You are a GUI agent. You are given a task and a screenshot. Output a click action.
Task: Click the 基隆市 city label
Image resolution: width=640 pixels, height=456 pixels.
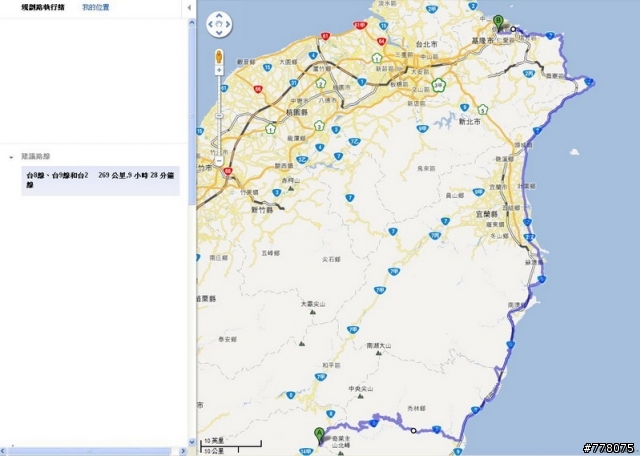pos(482,41)
